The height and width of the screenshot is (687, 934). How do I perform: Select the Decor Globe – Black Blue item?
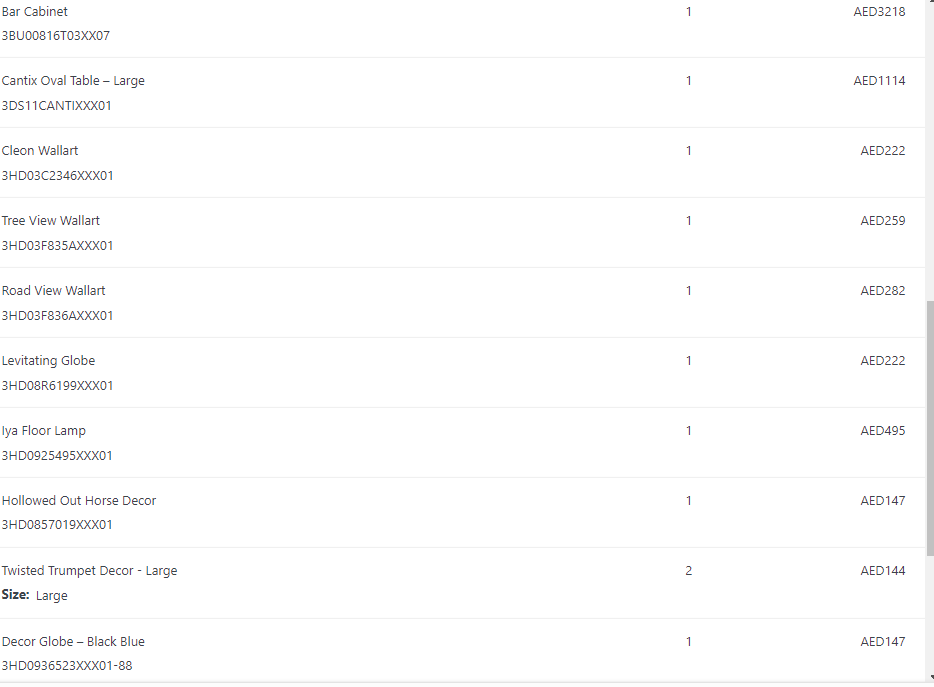73,641
